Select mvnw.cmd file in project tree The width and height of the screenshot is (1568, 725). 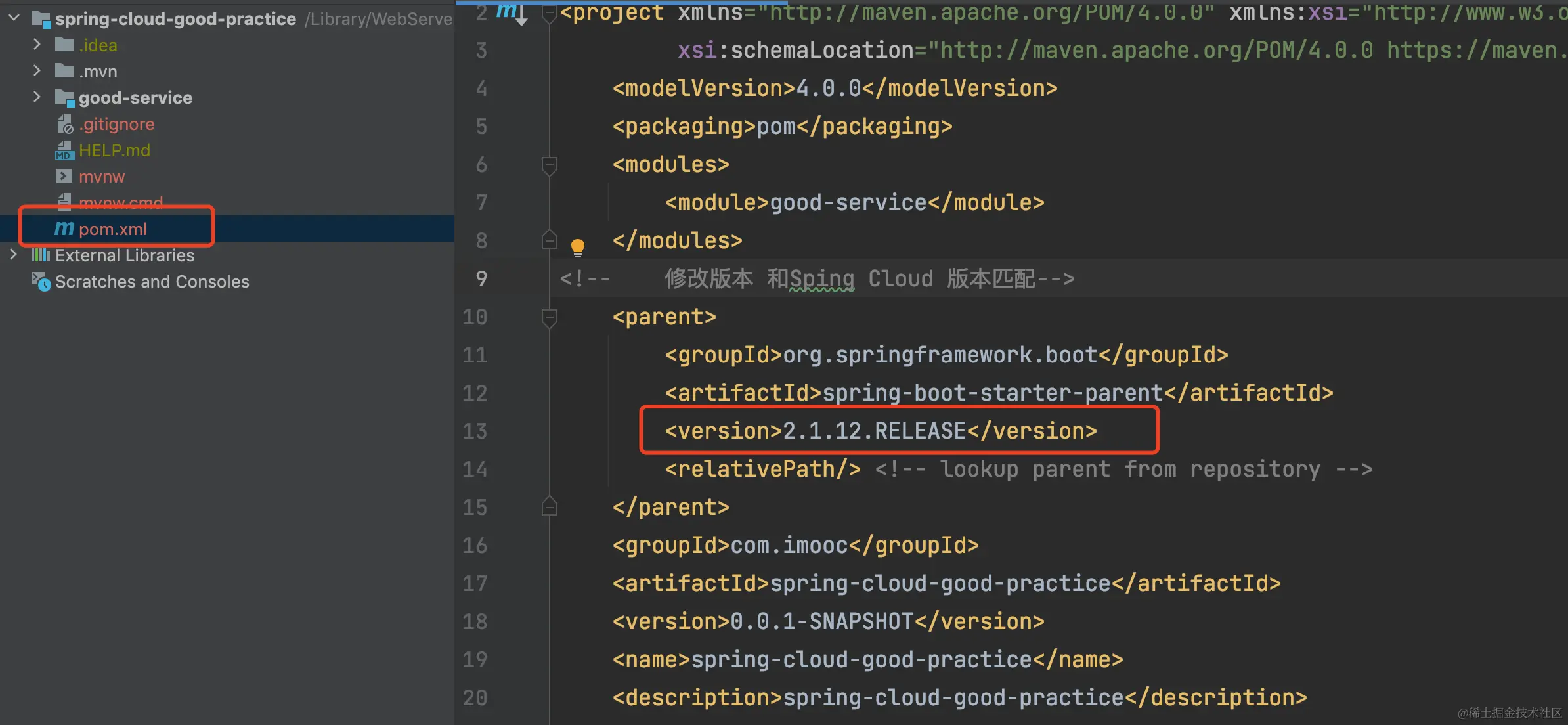(x=121, y=202)
